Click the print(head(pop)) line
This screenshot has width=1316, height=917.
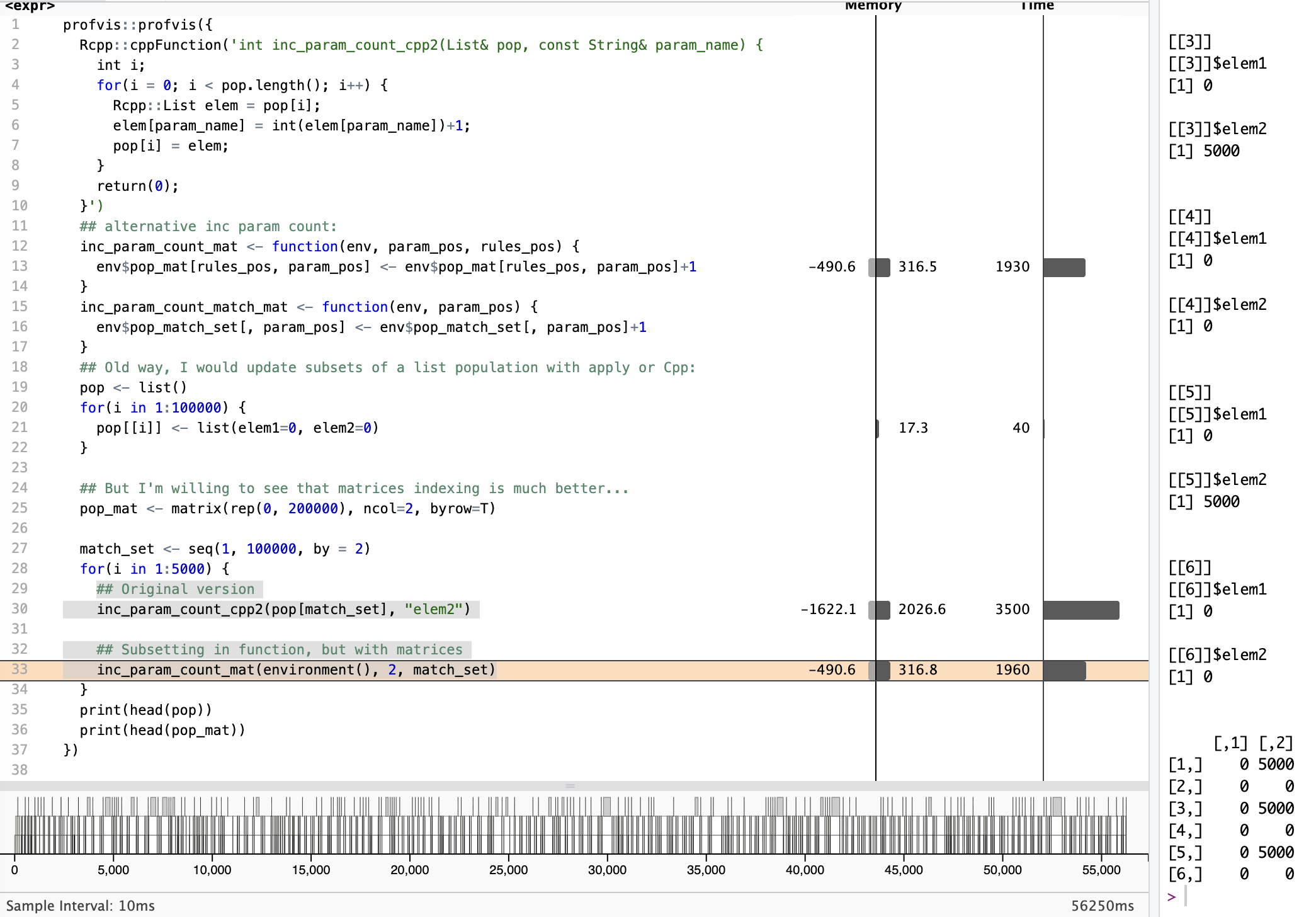coord(146,710)
